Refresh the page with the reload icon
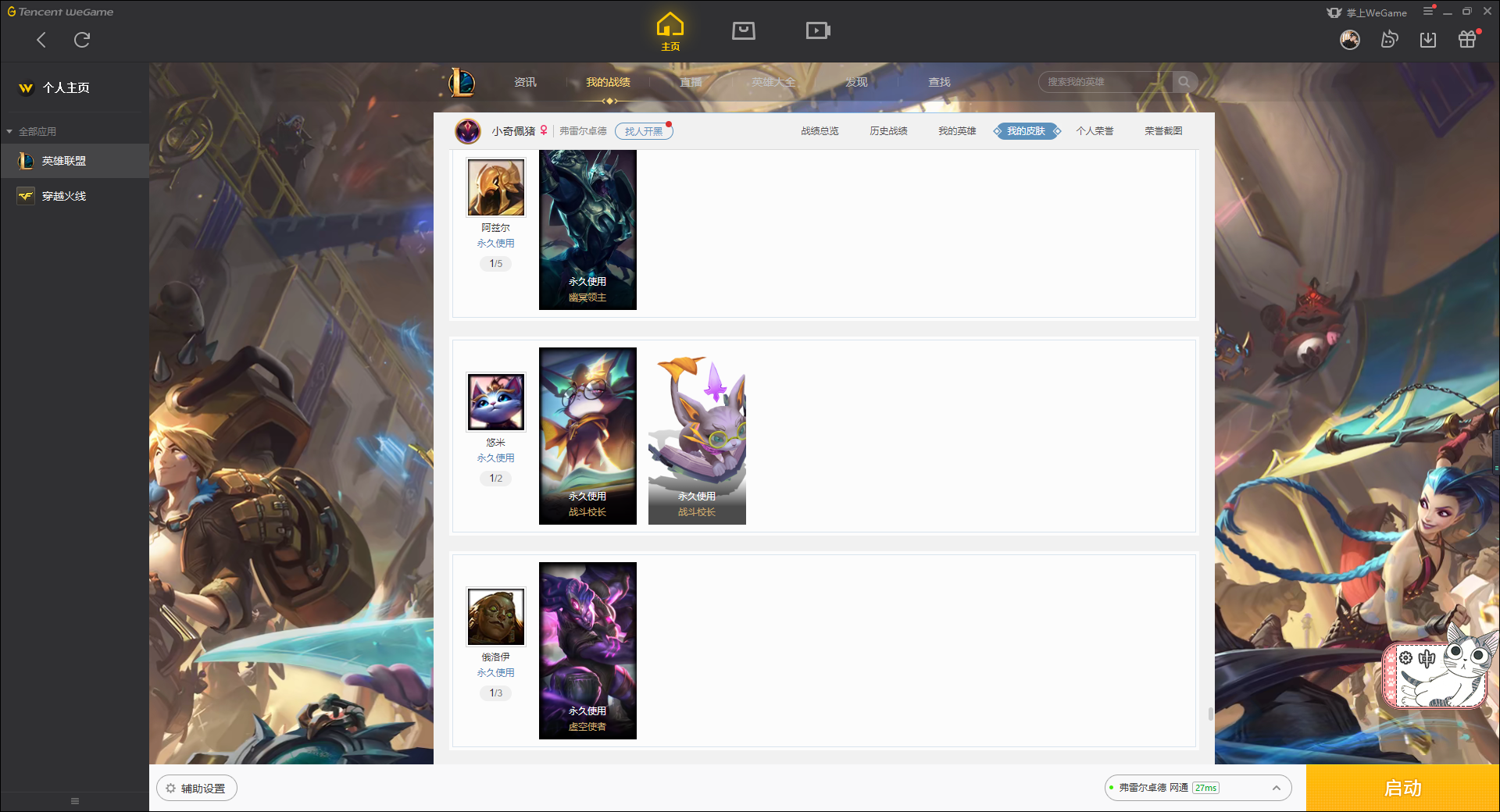Screen dimensions: 1500x812 pos(82,40)
